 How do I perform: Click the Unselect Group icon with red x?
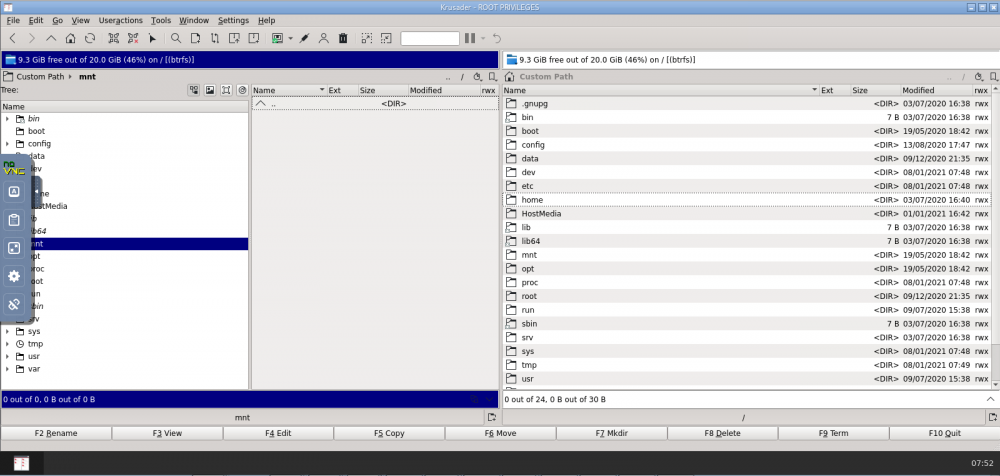click(133, 38)
